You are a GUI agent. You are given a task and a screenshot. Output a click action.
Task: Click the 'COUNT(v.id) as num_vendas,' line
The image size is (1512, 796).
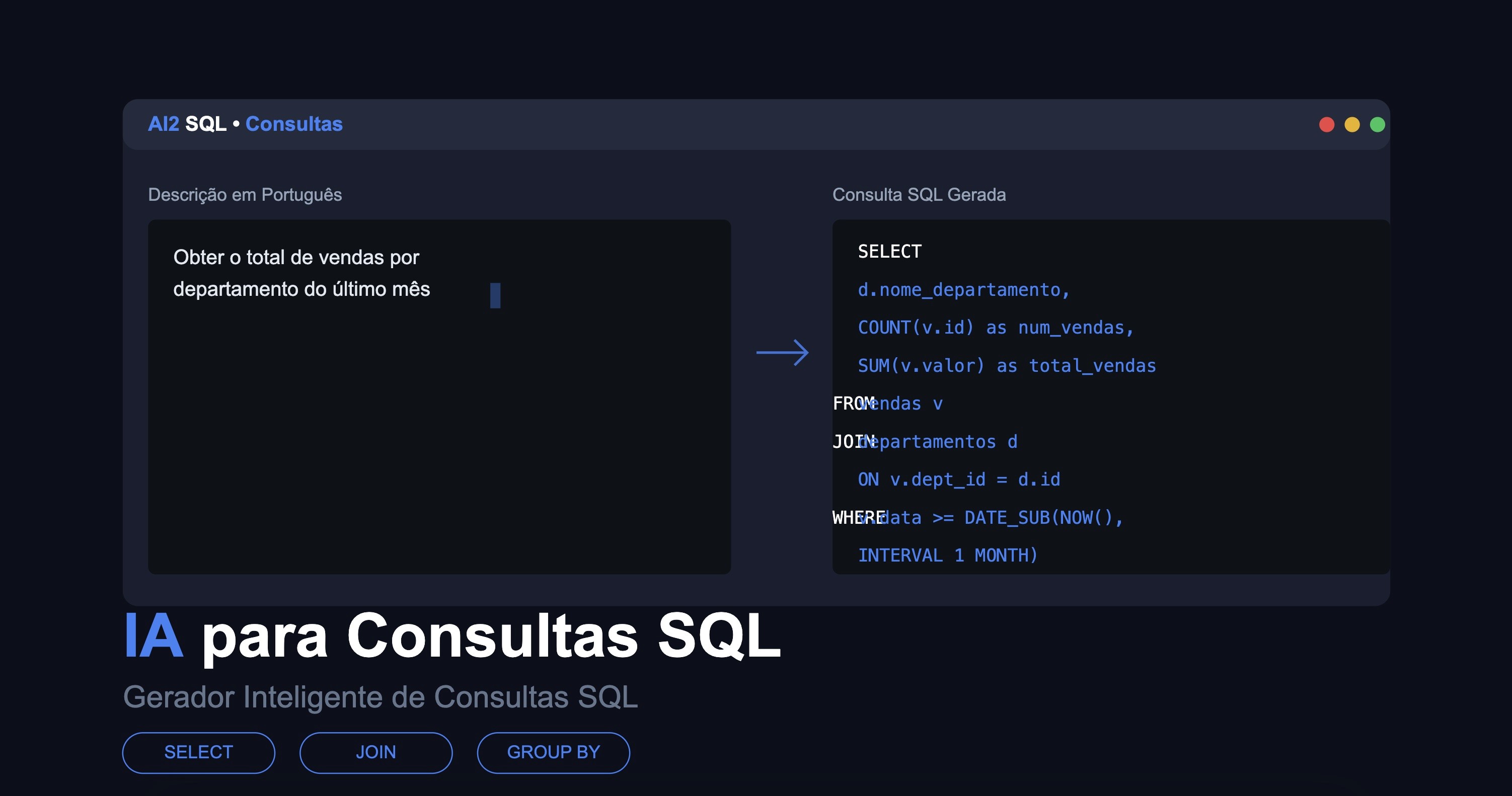996,328
